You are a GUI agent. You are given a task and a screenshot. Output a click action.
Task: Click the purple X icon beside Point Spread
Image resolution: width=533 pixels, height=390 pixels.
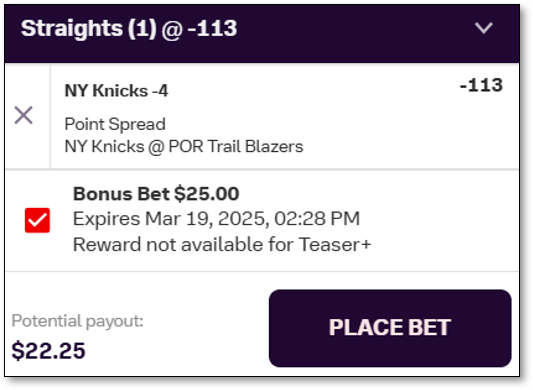[x=23, y=115]
